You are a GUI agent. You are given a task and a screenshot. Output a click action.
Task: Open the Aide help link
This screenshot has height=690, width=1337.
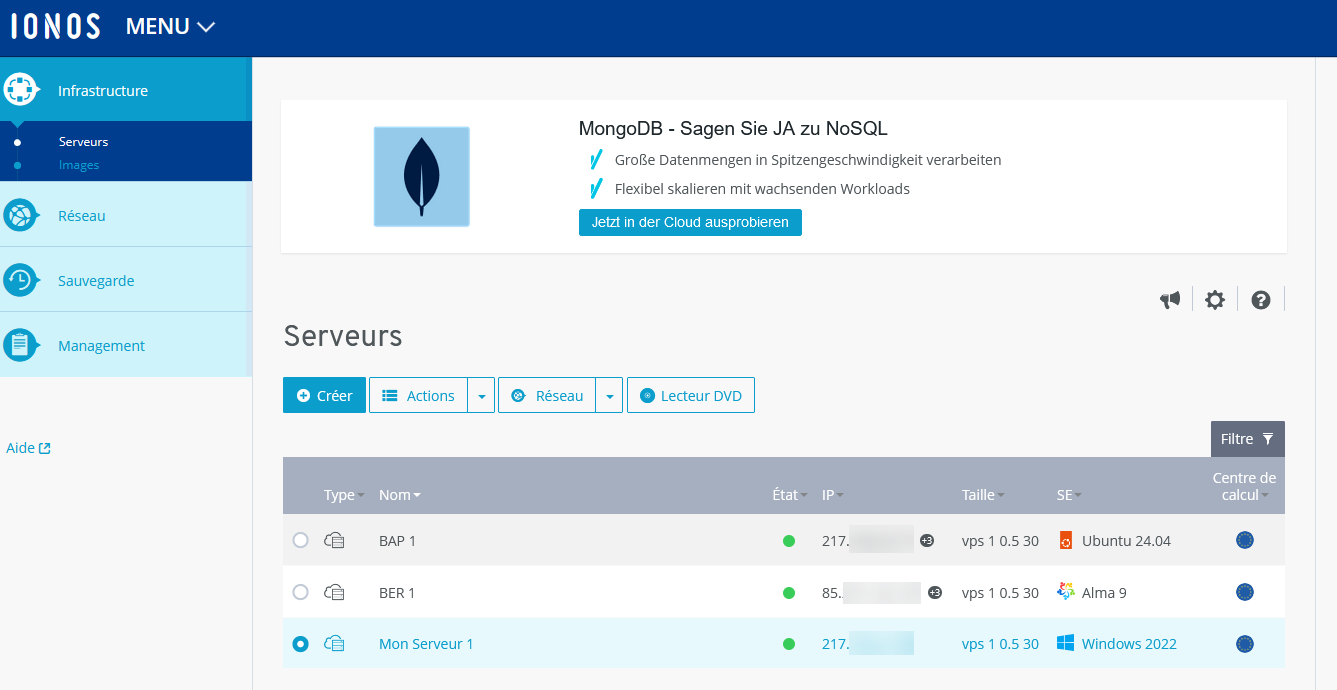click(28, 448)
